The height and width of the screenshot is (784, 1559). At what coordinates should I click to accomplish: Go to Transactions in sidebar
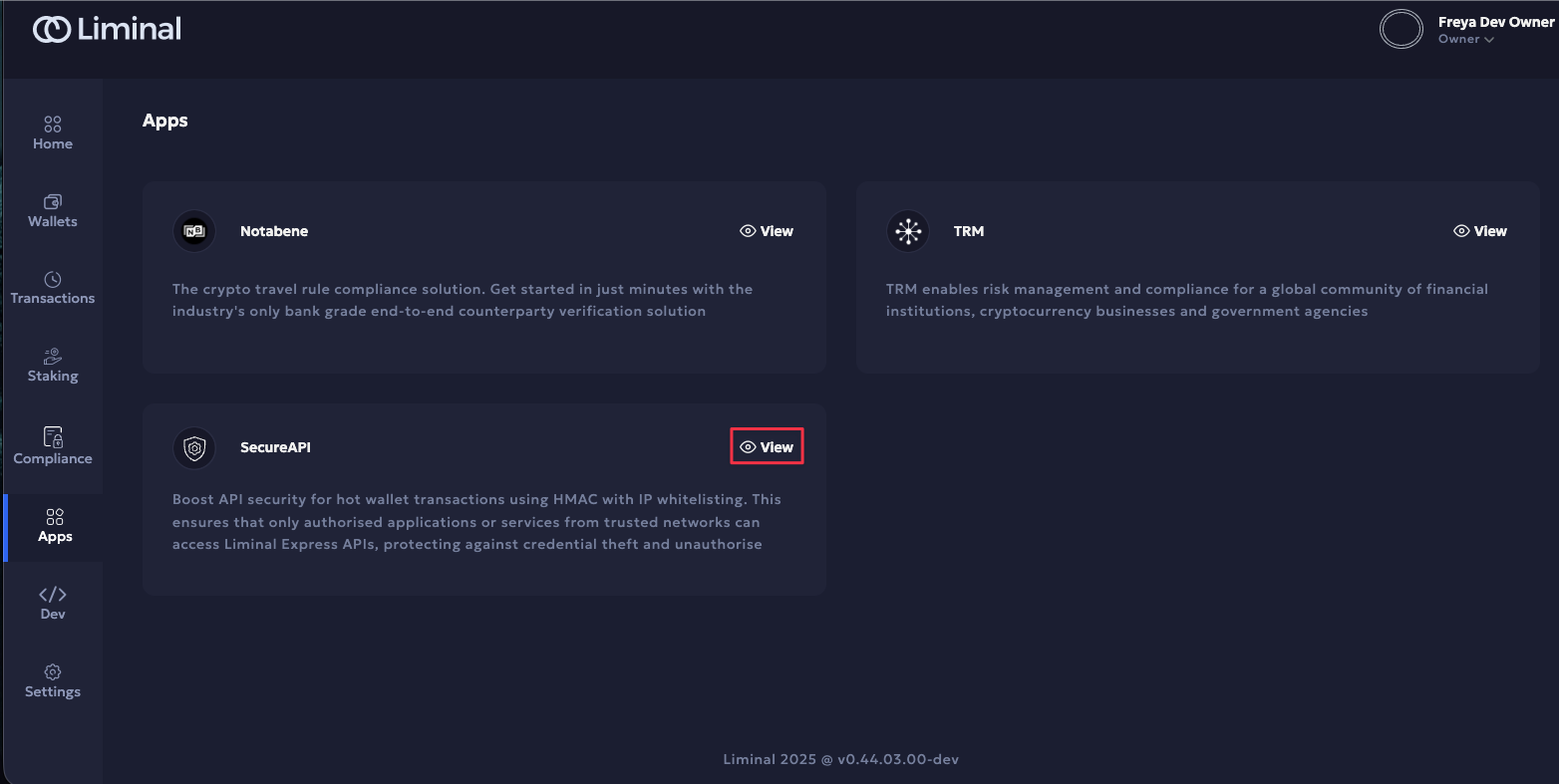[53, 287]
